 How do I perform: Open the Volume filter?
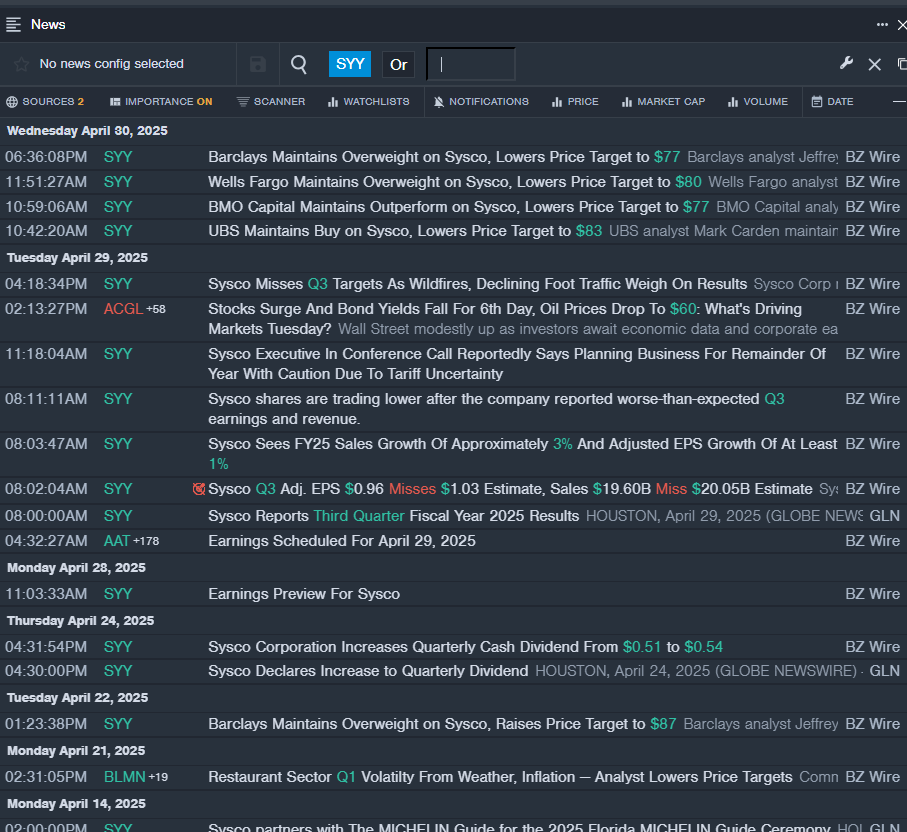click(x=758, y=102)
